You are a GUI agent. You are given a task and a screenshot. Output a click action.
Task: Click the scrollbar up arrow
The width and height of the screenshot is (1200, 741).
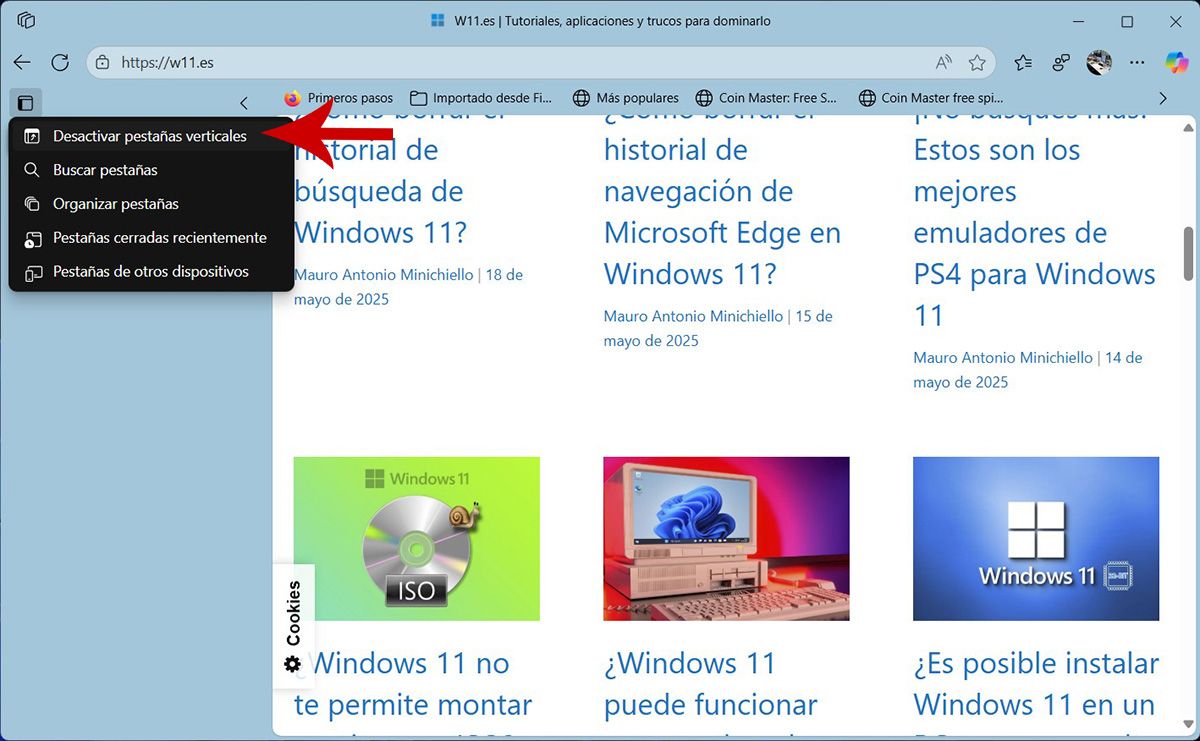point(1188,126)
